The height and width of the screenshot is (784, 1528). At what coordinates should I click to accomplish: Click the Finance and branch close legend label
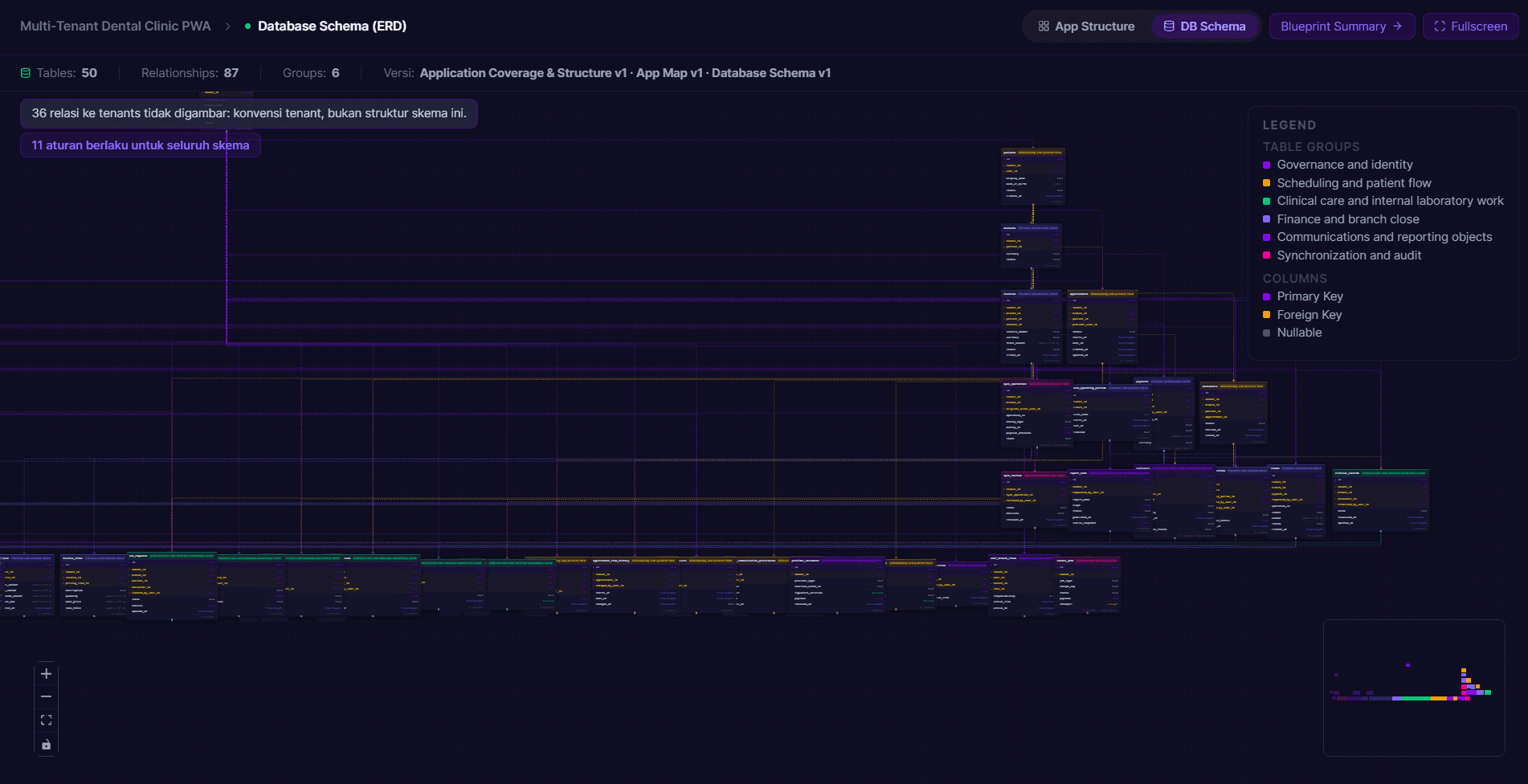(x=1348, y=219)
